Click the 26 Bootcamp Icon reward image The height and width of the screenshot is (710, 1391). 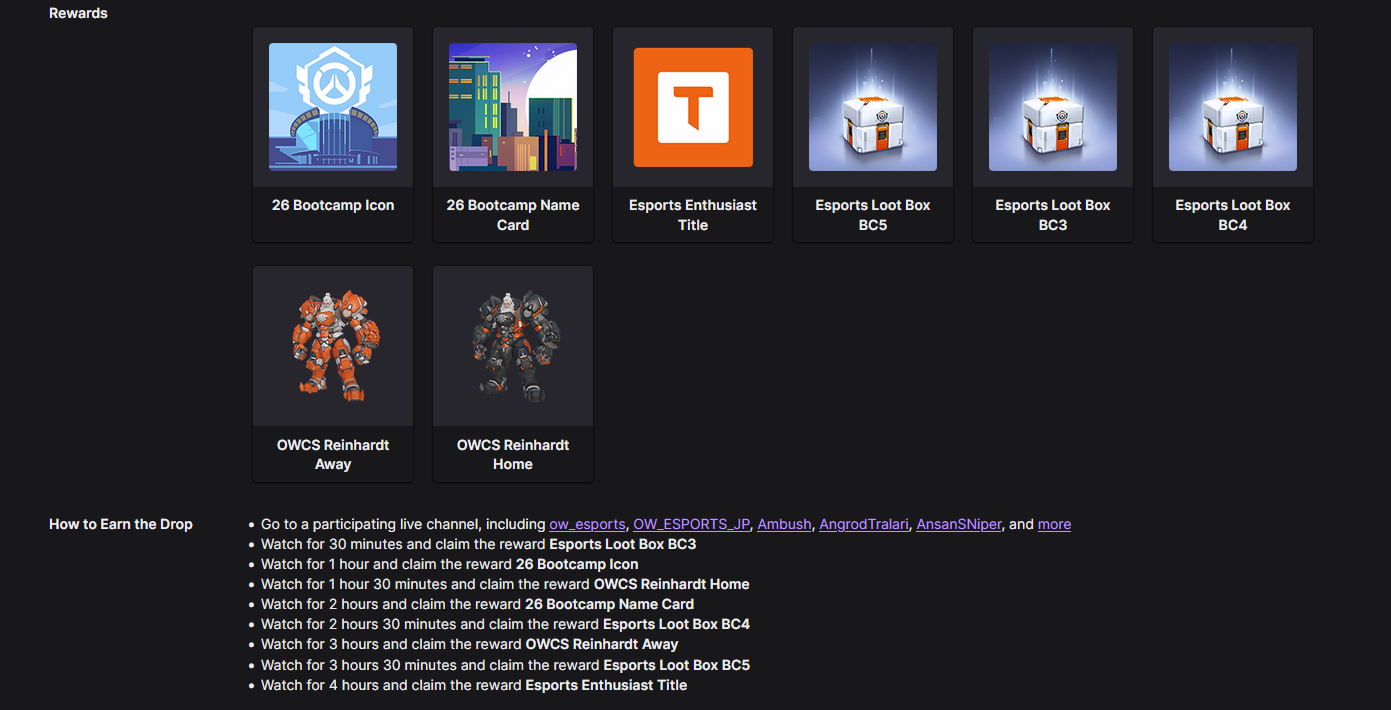point(333,107)
